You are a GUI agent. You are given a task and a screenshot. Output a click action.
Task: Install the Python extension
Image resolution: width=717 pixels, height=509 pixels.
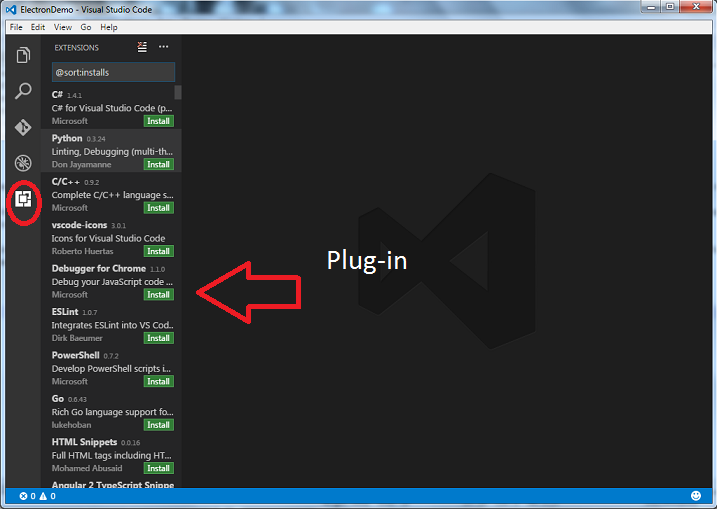point(159,165)
